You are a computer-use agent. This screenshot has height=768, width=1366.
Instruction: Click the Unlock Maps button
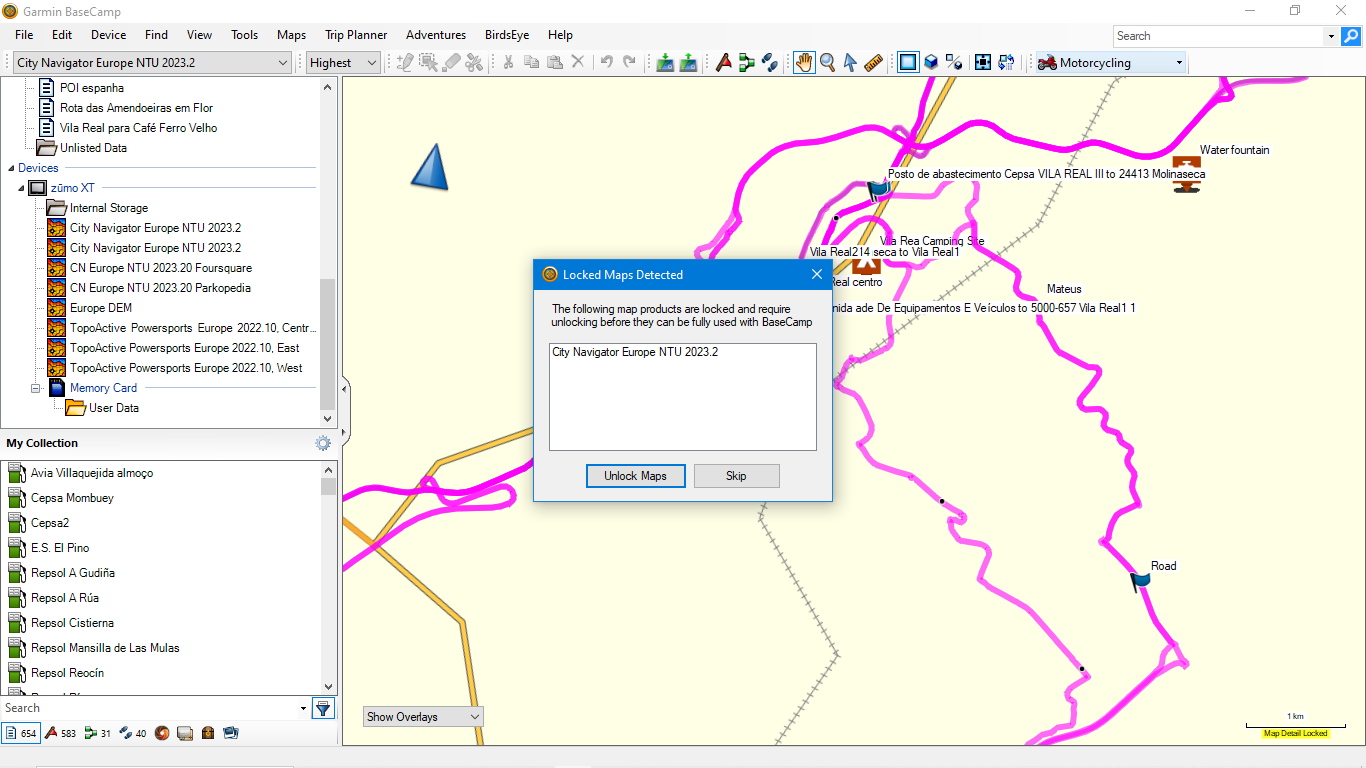[635, 476]
